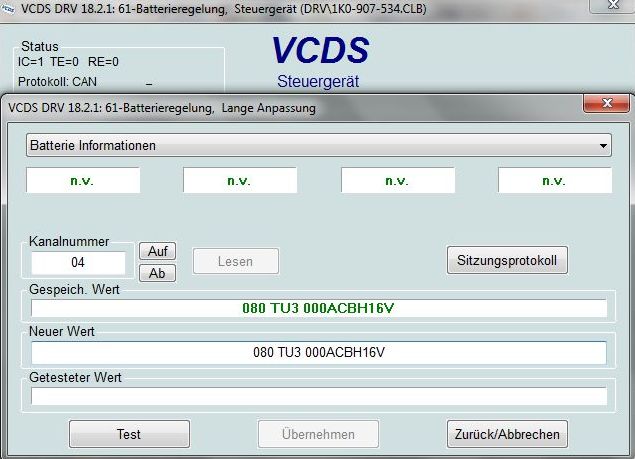Viewport: 635px width, 459px height.
Task: Click the Neuer Wert input field
Action: tap(319, 352)
